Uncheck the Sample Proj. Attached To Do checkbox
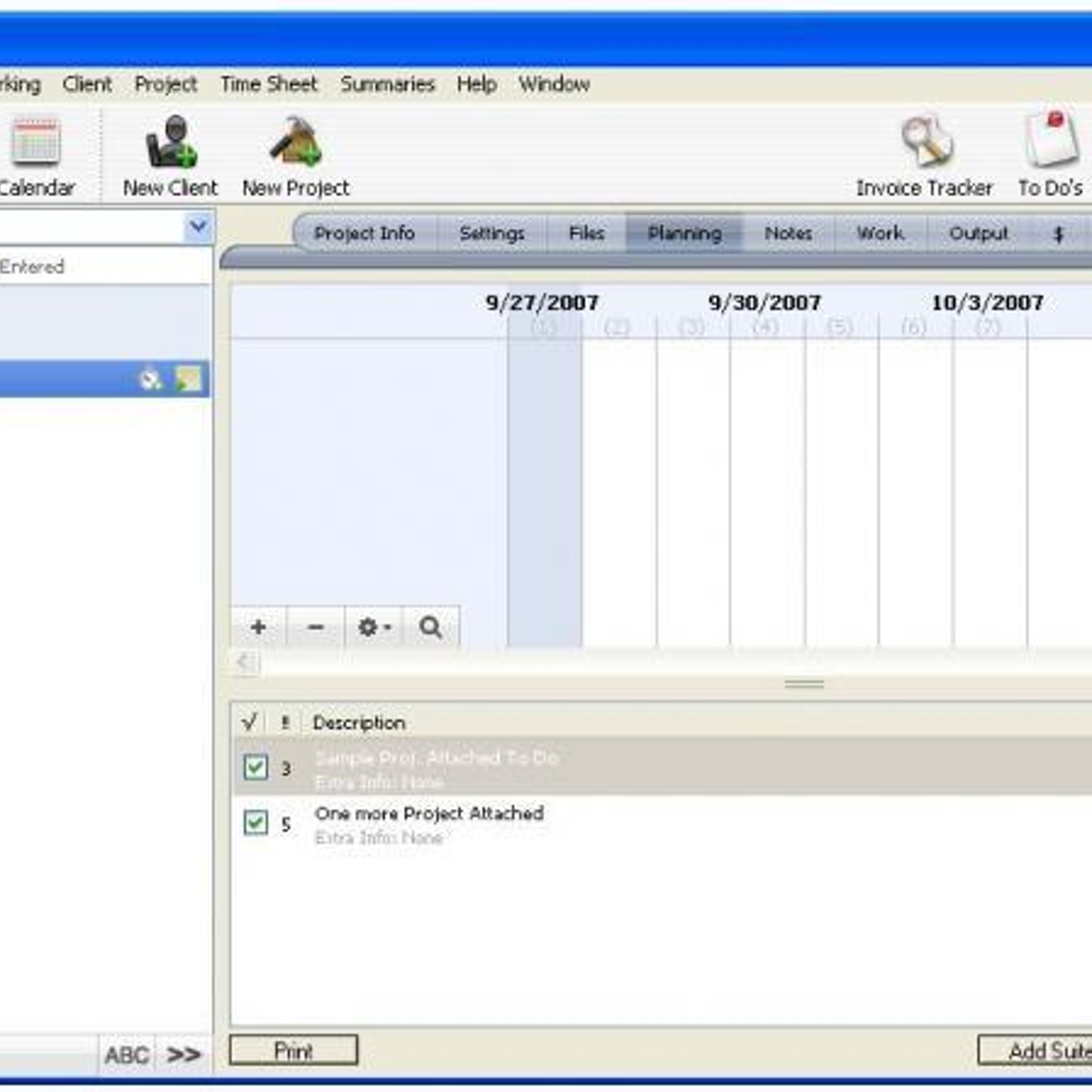The image size is (1092, 1092). coord(256,767)
